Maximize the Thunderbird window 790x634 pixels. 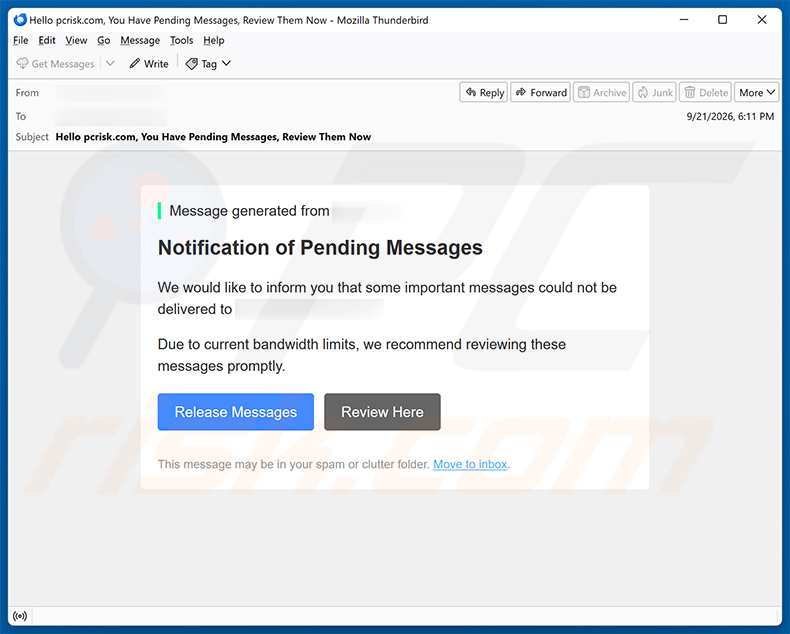click(x=722, y=20)
